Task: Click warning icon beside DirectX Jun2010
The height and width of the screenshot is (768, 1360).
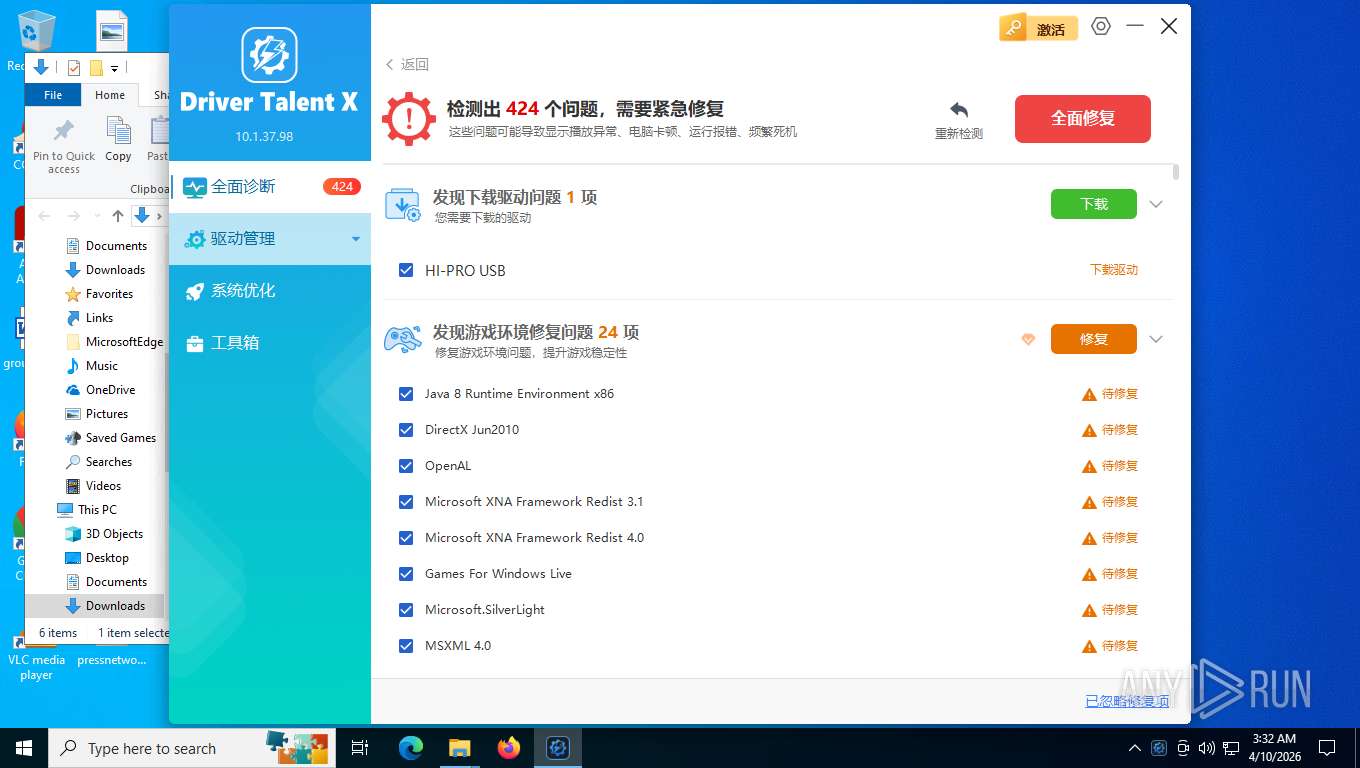Action: [1089, 430]
